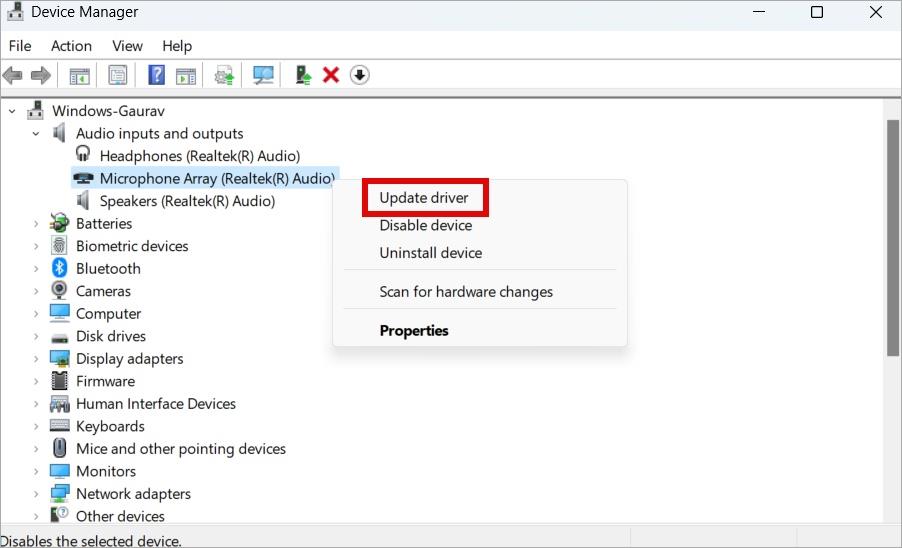Click the Microphone Array device icon
Screen dimensions: 902x548
83,178
